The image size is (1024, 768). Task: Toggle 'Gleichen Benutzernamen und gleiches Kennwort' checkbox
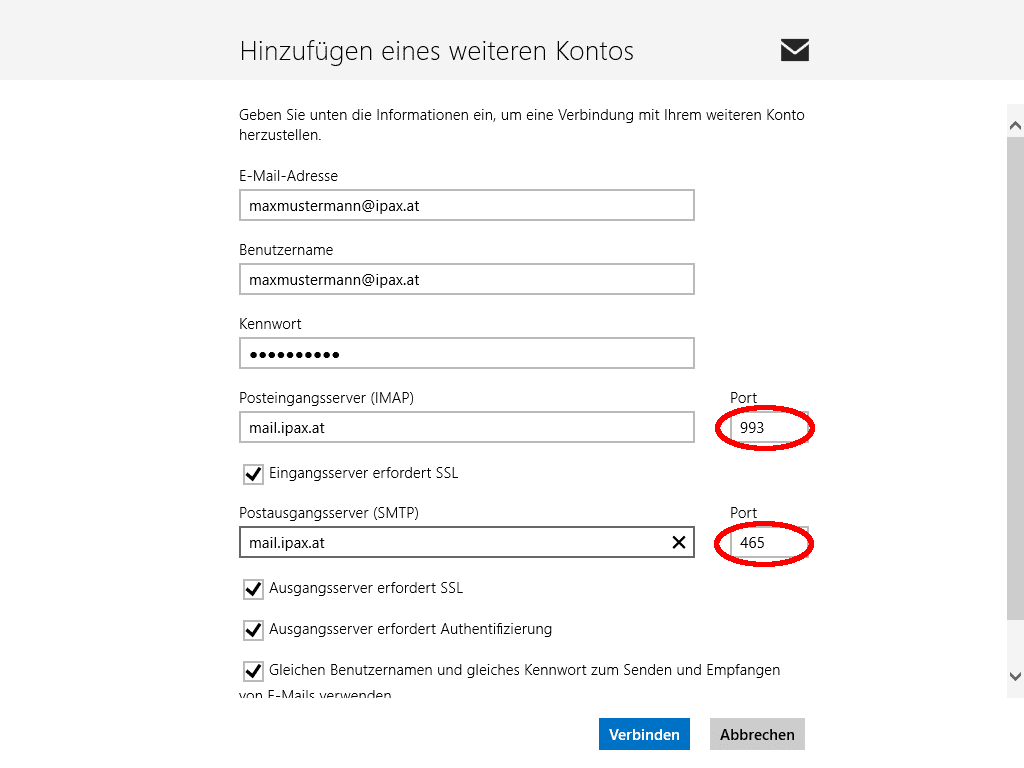253,671
